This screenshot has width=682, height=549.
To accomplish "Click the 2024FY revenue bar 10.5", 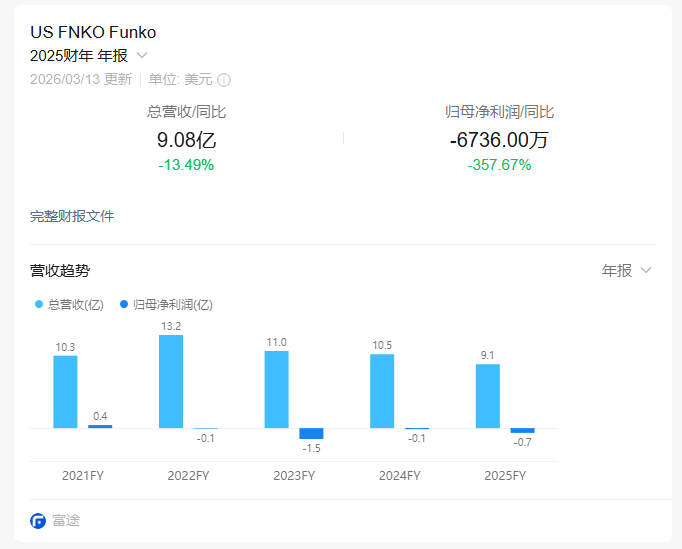I will coord(382,391).
